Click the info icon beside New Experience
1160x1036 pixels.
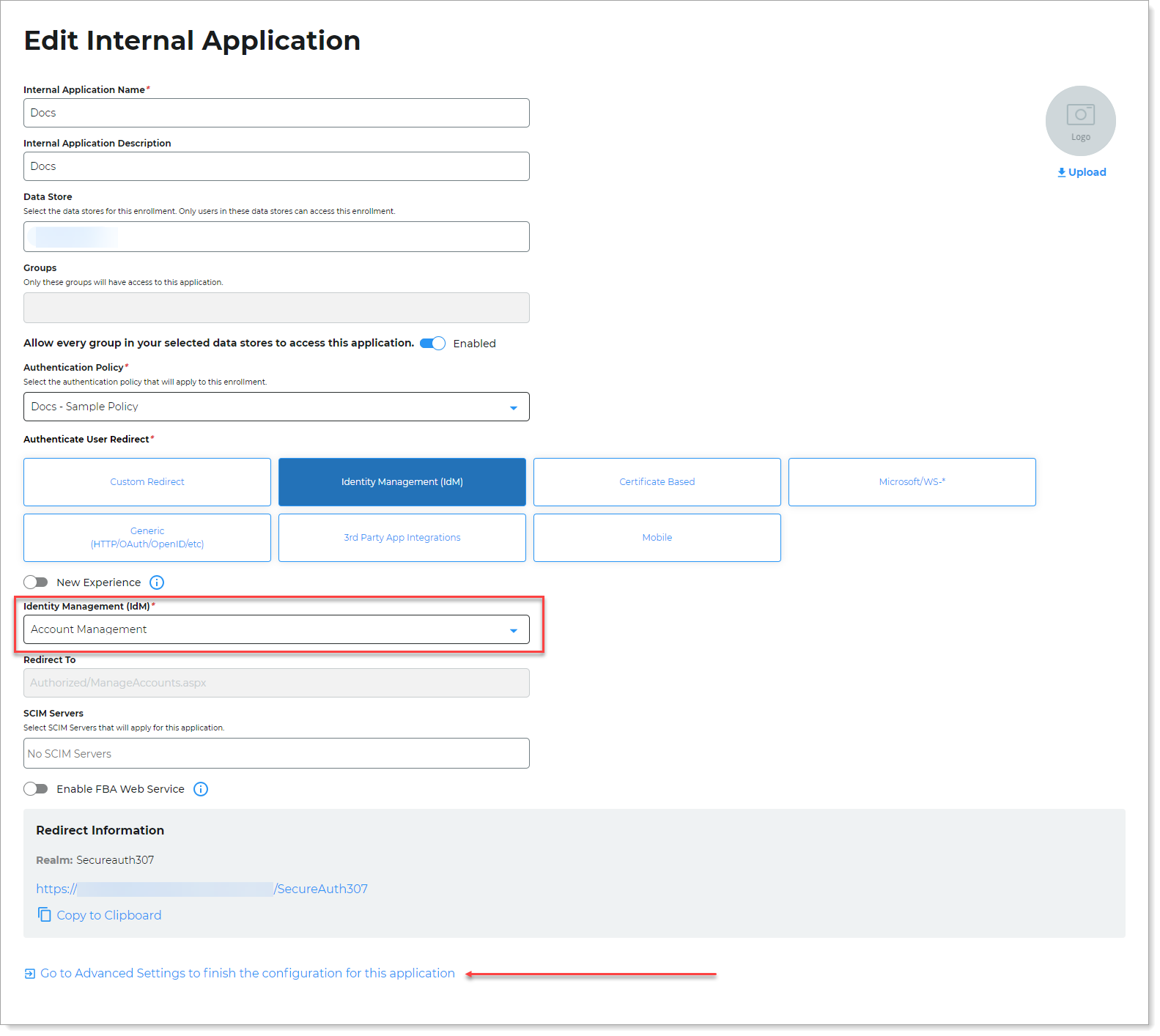tap(157, 582)
